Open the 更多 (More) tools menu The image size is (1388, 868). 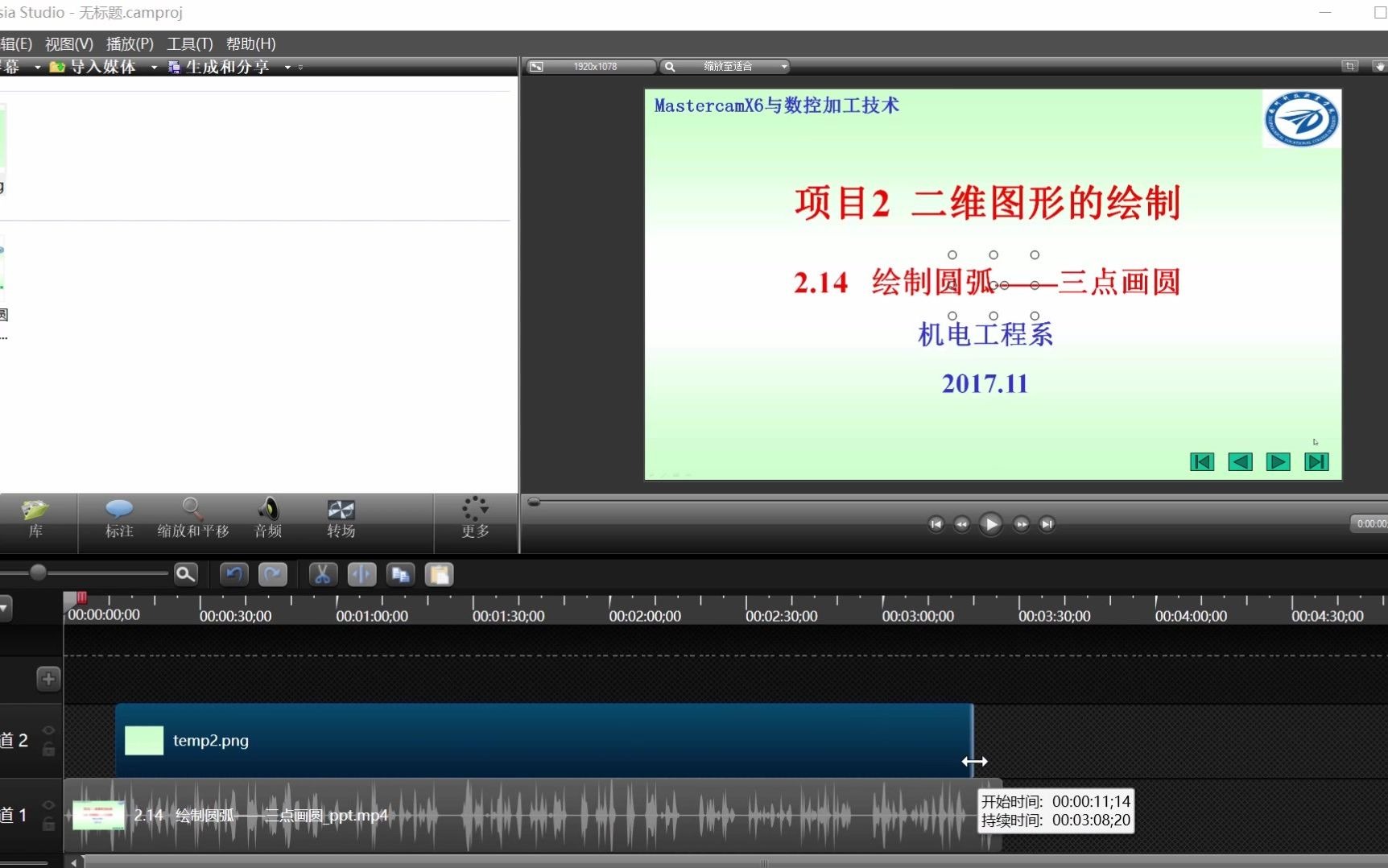(x=475, y=519)
